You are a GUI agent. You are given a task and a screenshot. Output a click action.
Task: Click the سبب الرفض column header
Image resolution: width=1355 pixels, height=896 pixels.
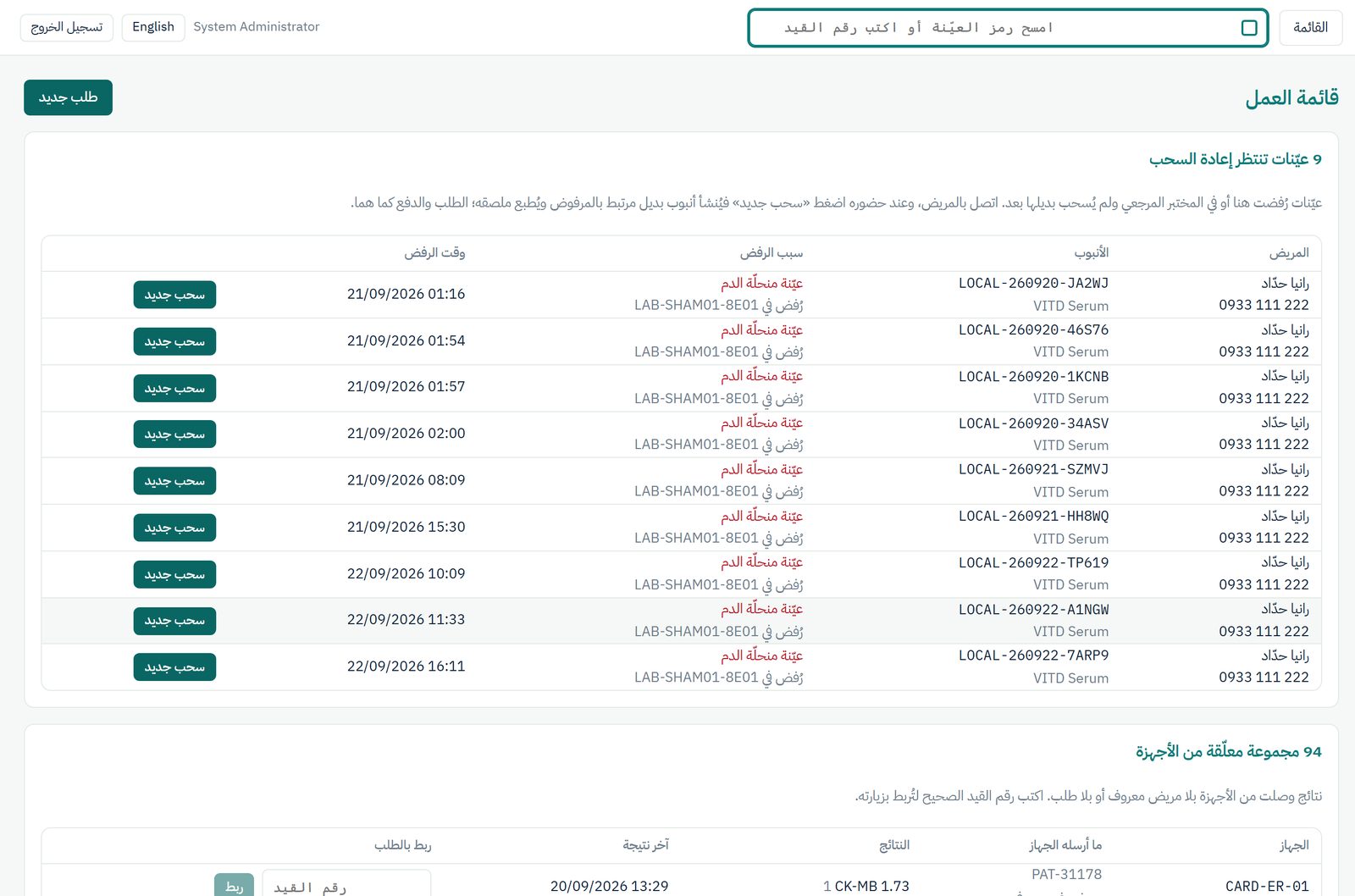(x=772, y=253)
